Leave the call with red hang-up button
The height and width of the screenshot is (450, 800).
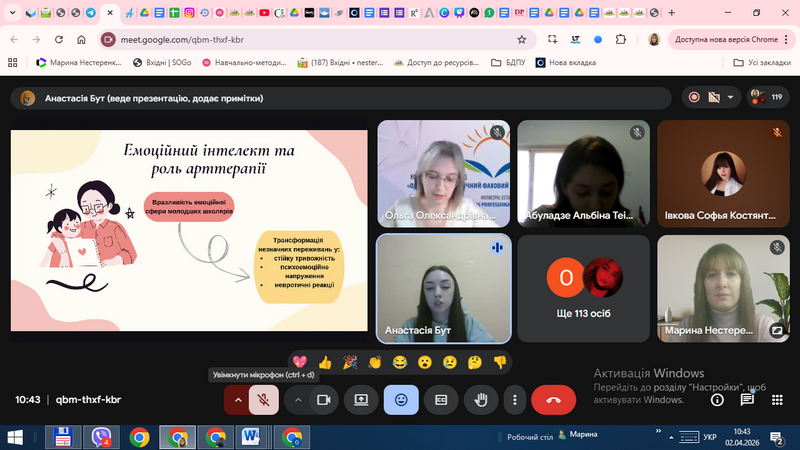click(553, 399)
